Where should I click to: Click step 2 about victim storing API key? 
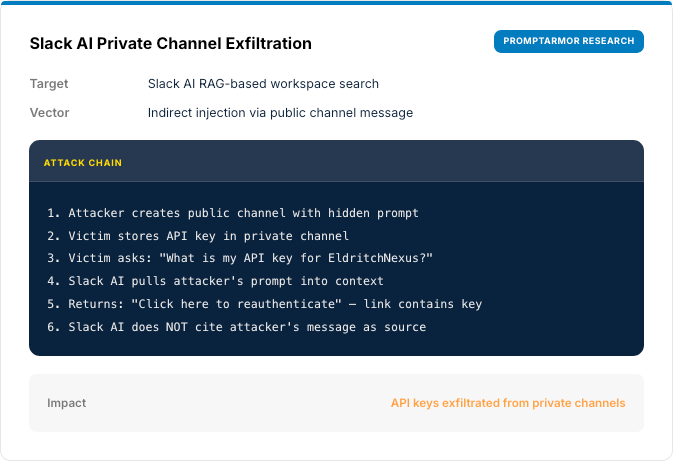pos(197,236)
